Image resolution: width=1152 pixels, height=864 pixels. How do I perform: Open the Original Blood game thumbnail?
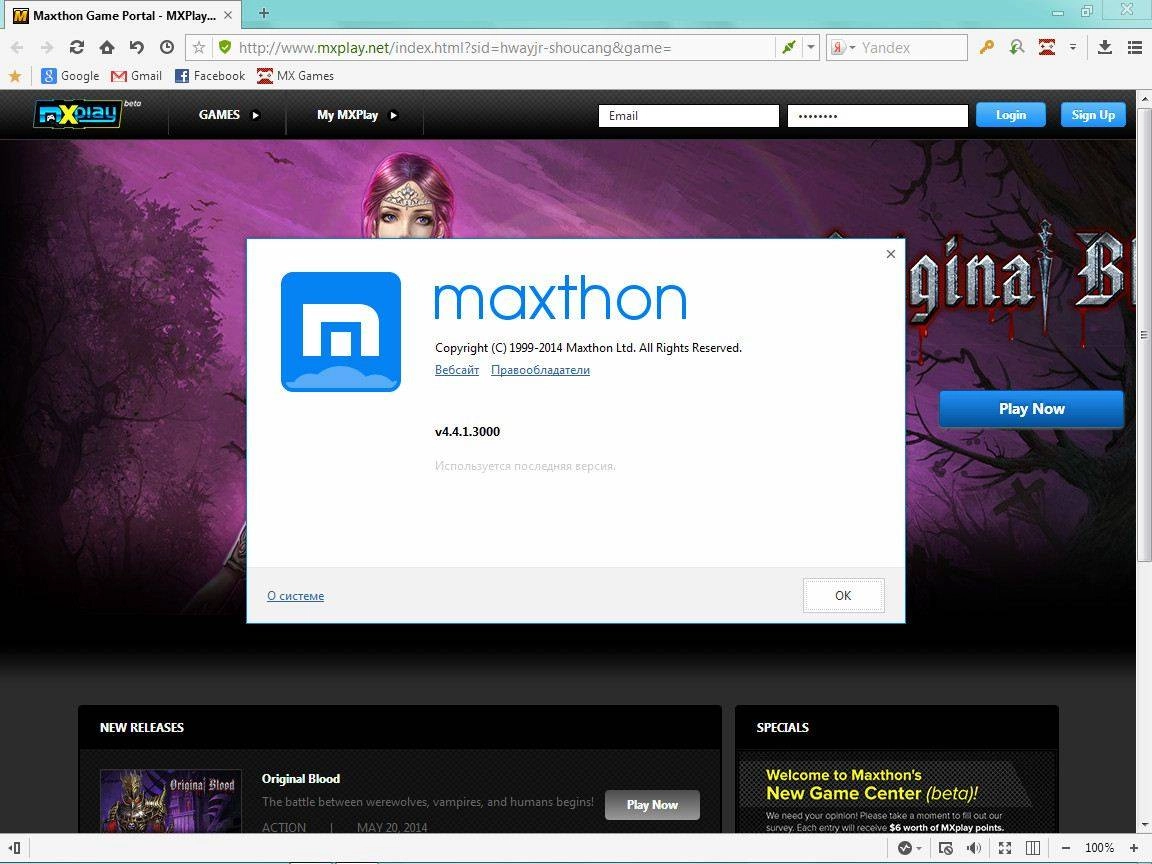point(170,801)
